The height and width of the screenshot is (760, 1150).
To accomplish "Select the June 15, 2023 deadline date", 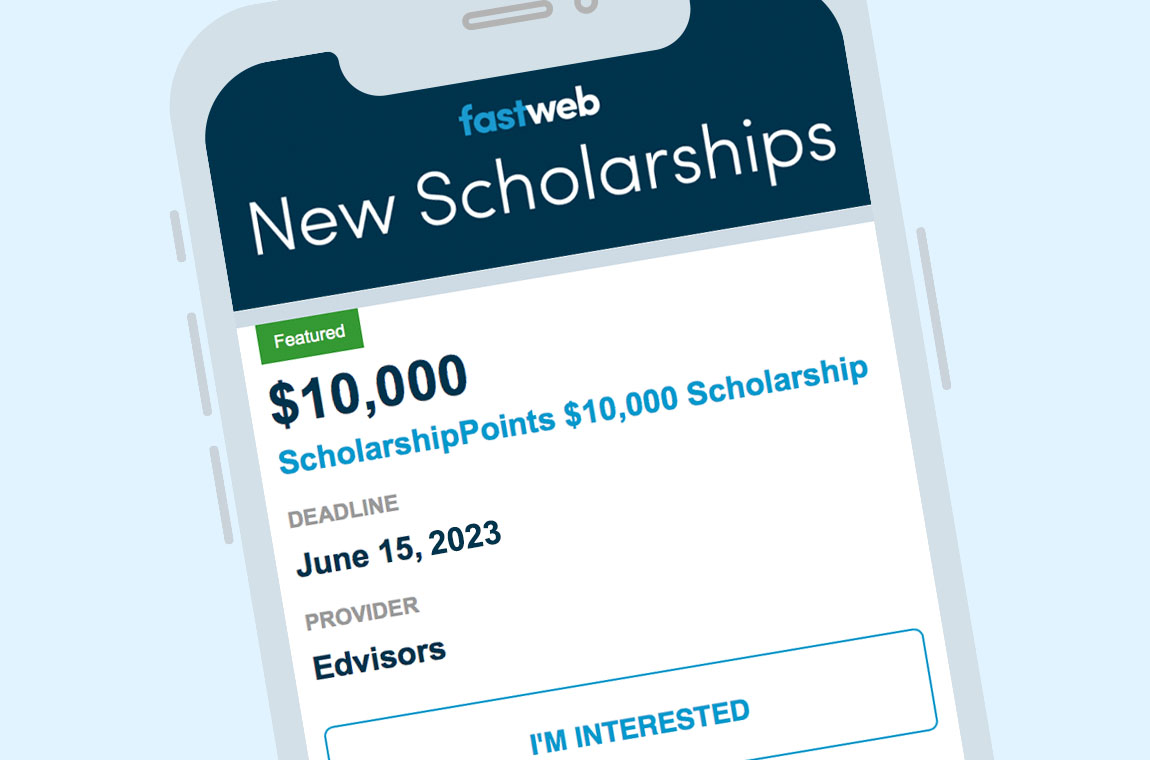I will click(399, 550).
